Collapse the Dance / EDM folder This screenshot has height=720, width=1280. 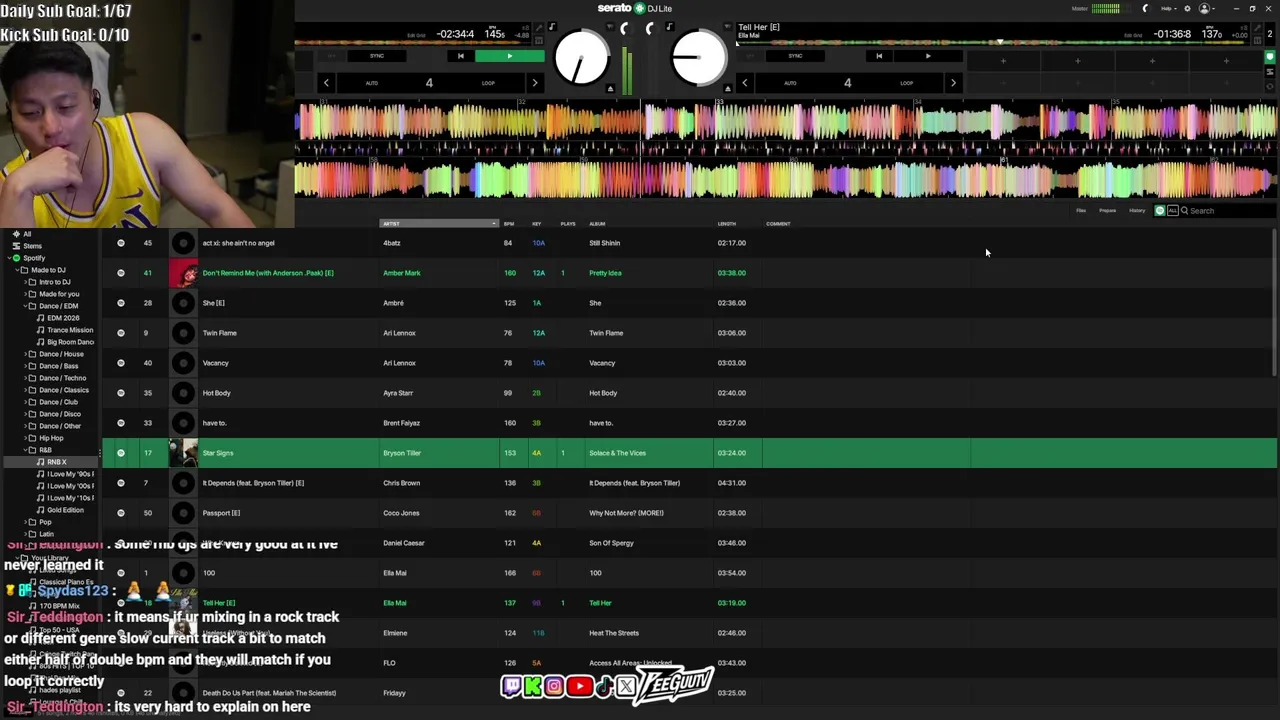click(x=24, y=306)
